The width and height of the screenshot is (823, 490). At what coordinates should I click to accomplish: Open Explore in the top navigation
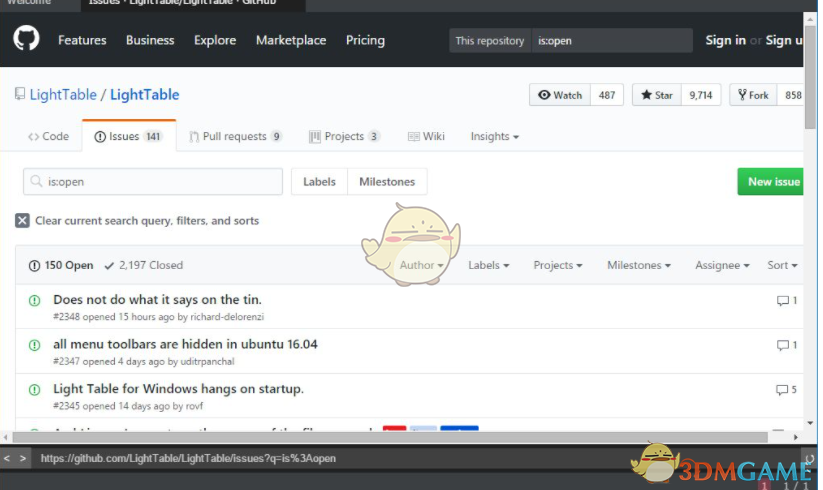coord(215,40)
